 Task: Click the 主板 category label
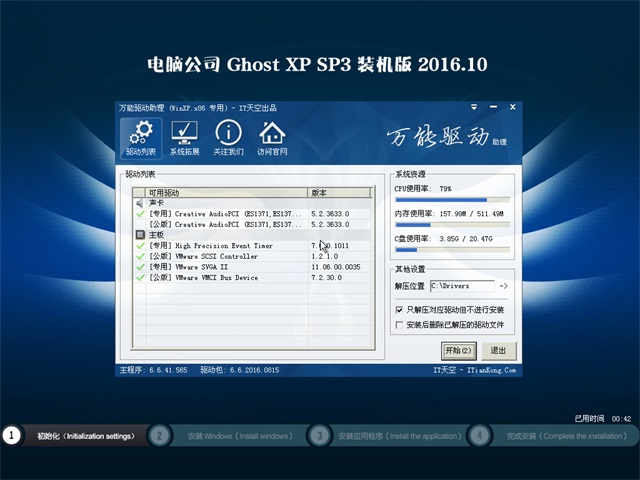tap(156, 235)
